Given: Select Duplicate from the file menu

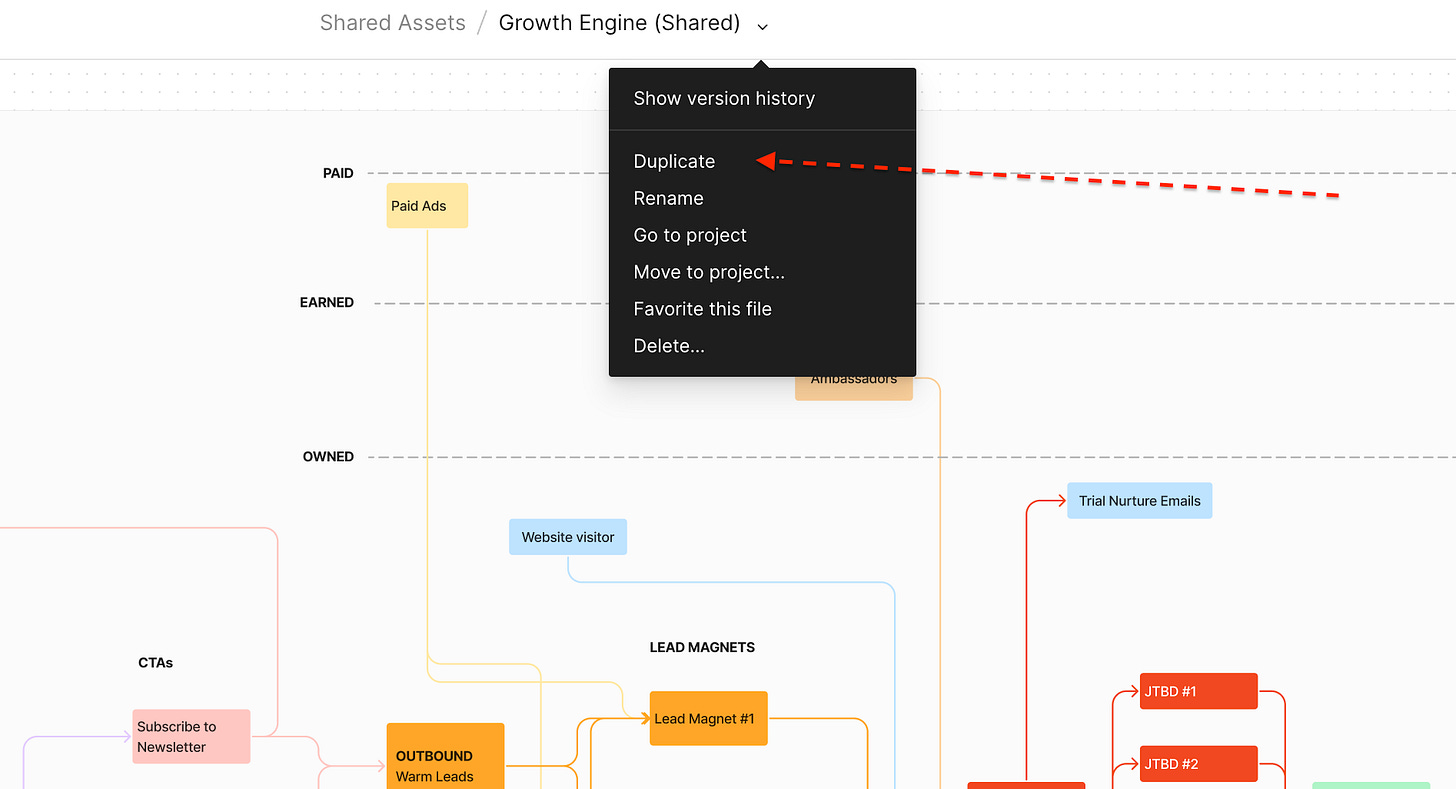Looking at the screenshot, I should tap(762, 161).
